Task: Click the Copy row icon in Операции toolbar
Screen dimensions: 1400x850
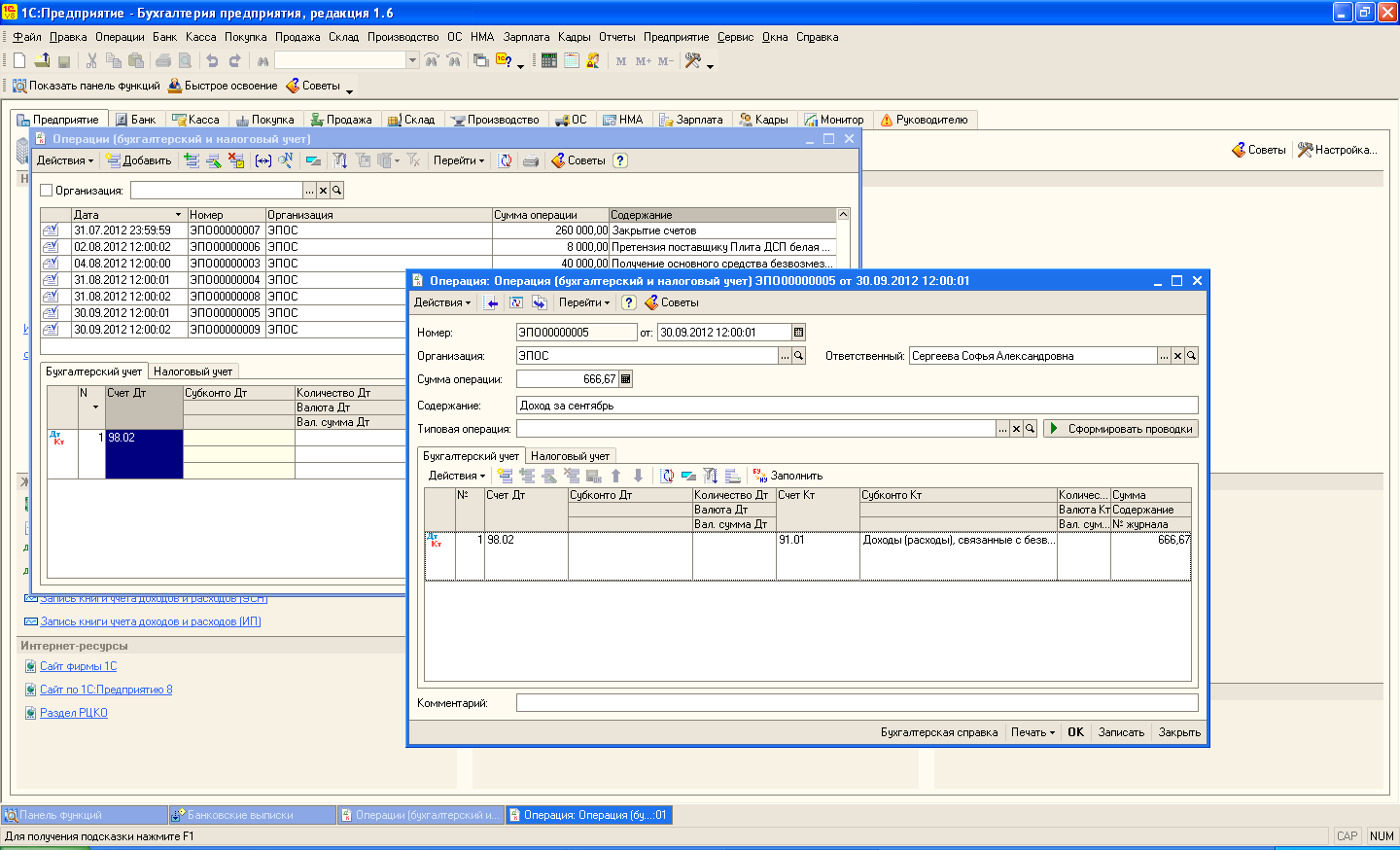Action: pos(192,160)
